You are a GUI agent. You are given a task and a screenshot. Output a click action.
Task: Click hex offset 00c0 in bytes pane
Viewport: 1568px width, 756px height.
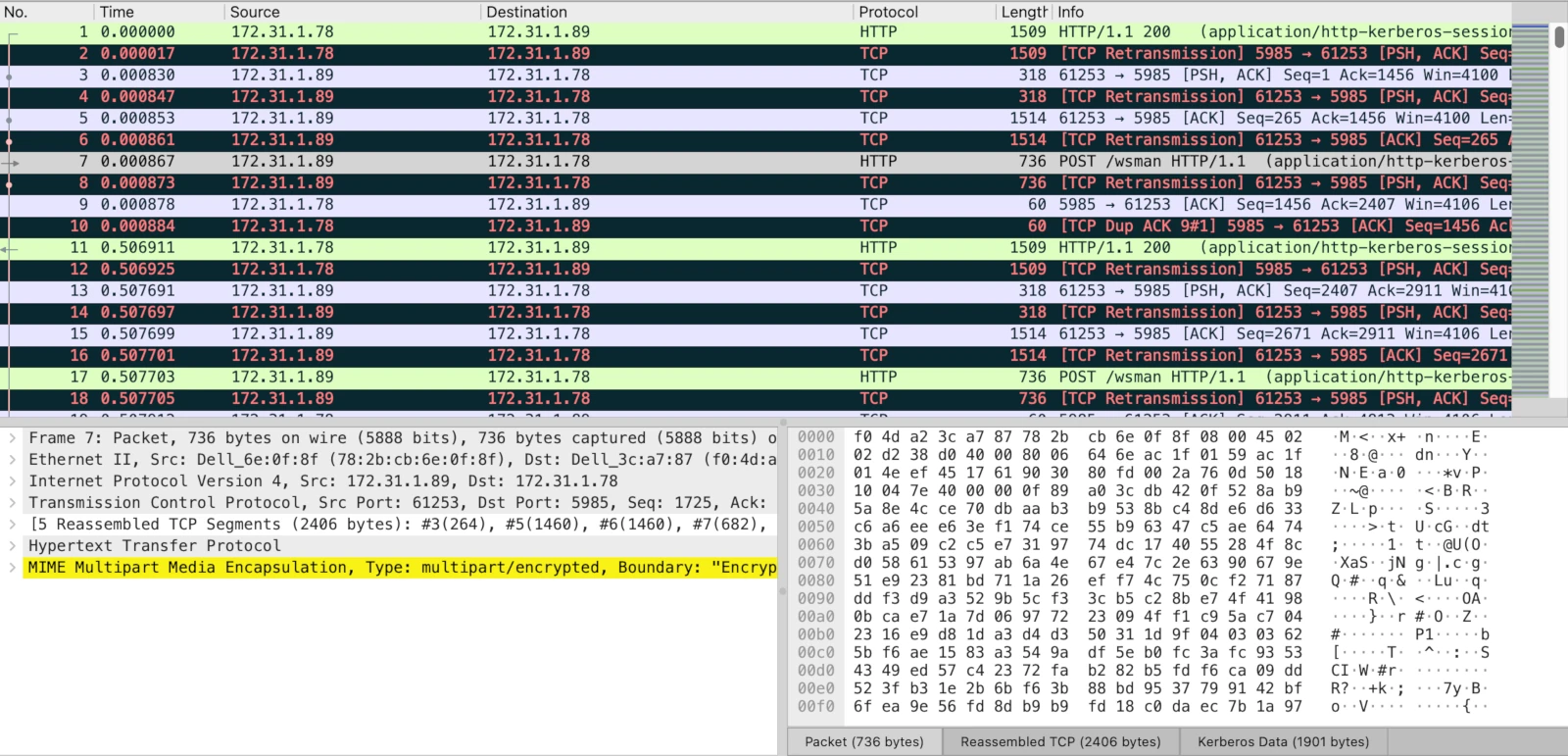815,653
